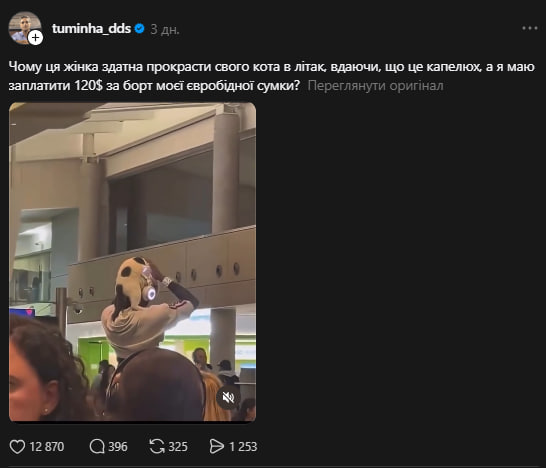Unmute the video with the speaker icon
Image resolution: width=546 pixels, height=468 pixels.
tap(228, 397)
